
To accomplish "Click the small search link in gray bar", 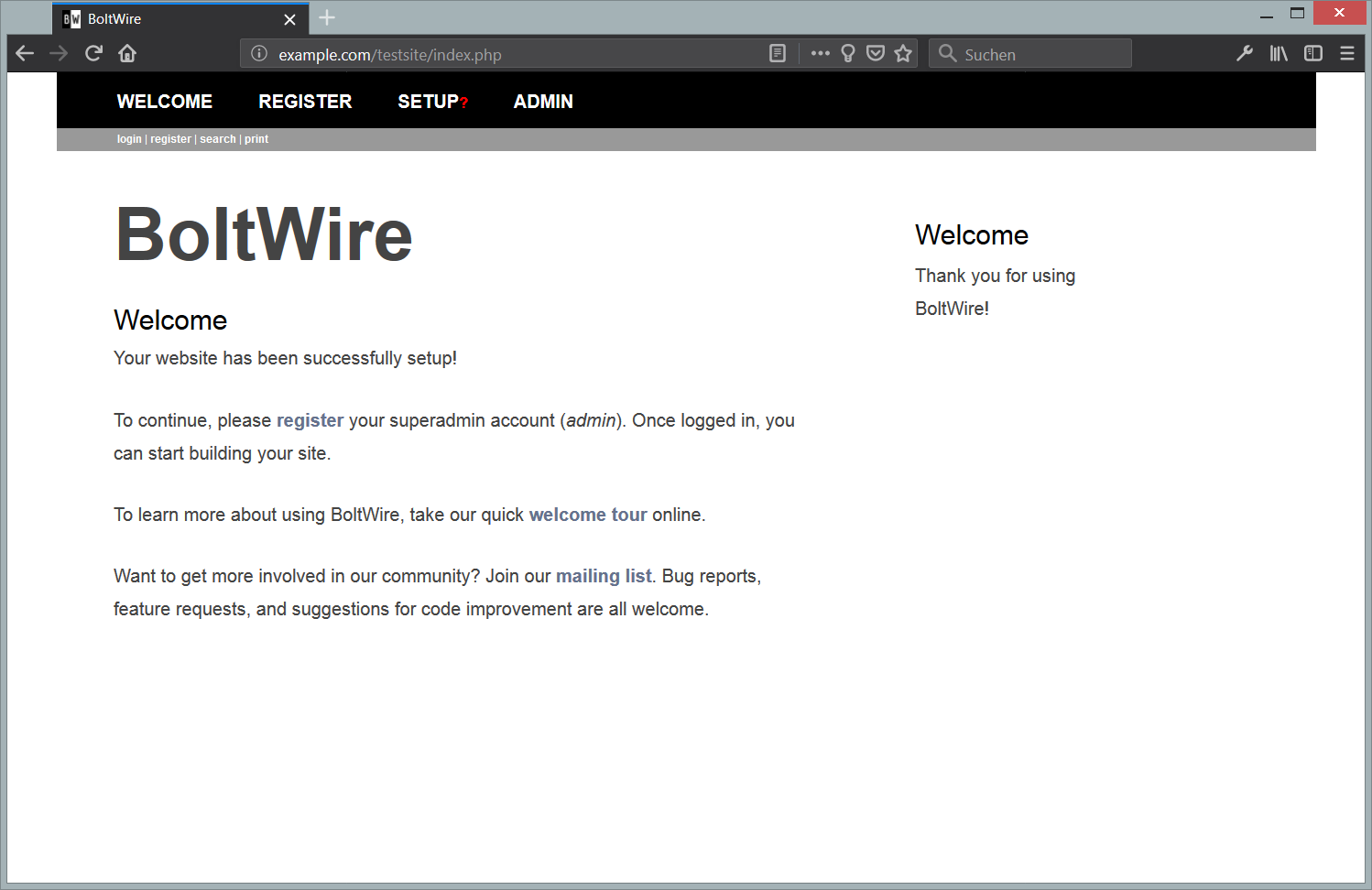I will coord(218,139).
